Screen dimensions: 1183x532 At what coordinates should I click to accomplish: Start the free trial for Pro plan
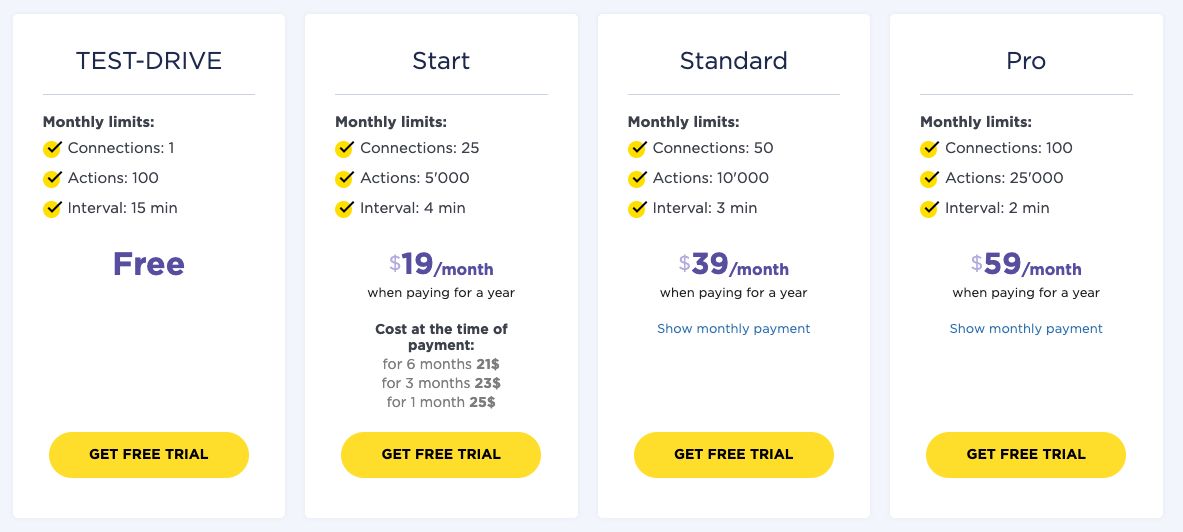click(x=1026, y=455)
